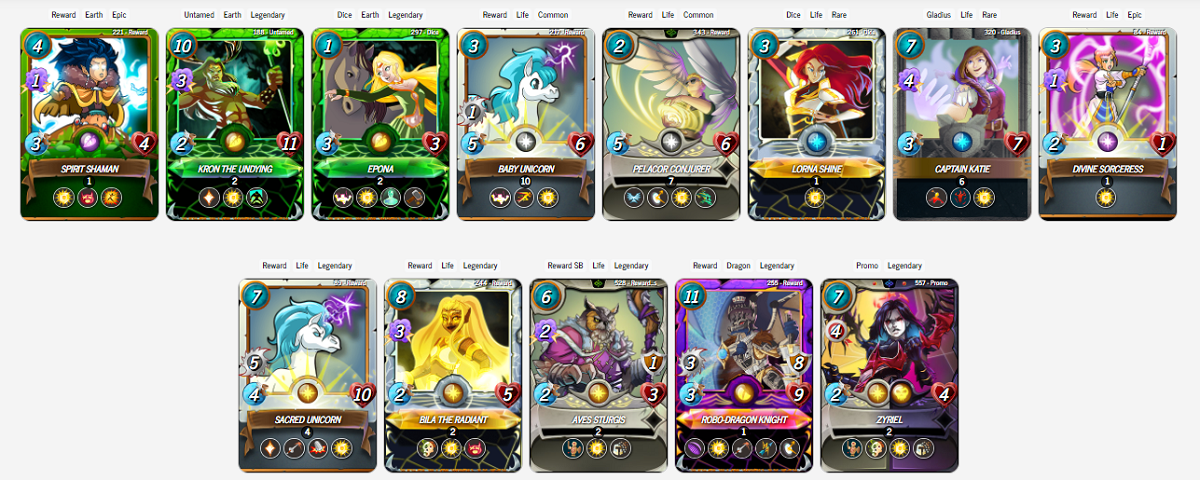Select the Gladius tag above Captain Katie

(x=909, y=15)
